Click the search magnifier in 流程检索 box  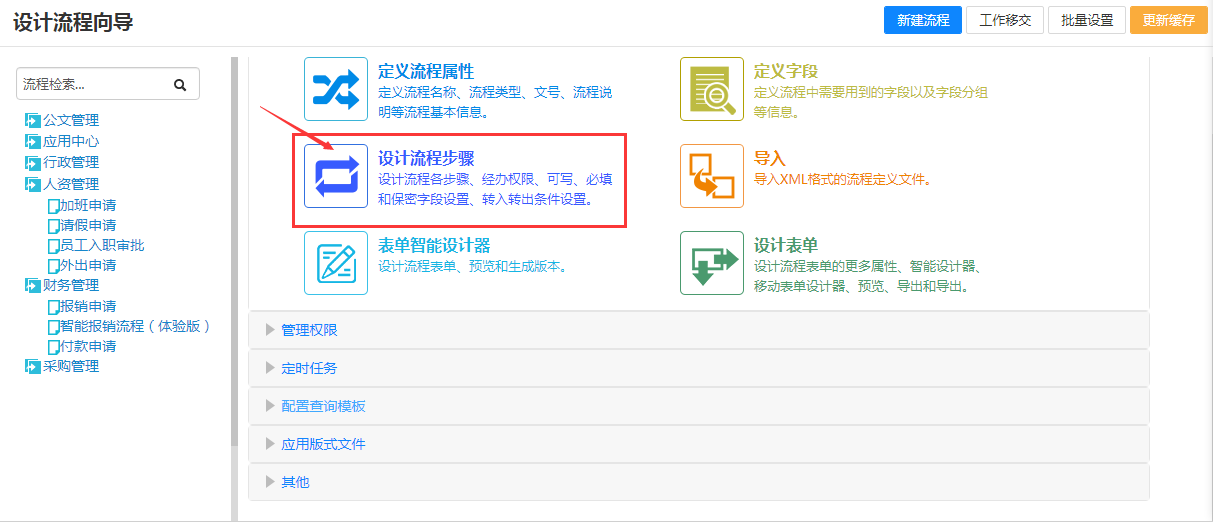click(180, 85)
